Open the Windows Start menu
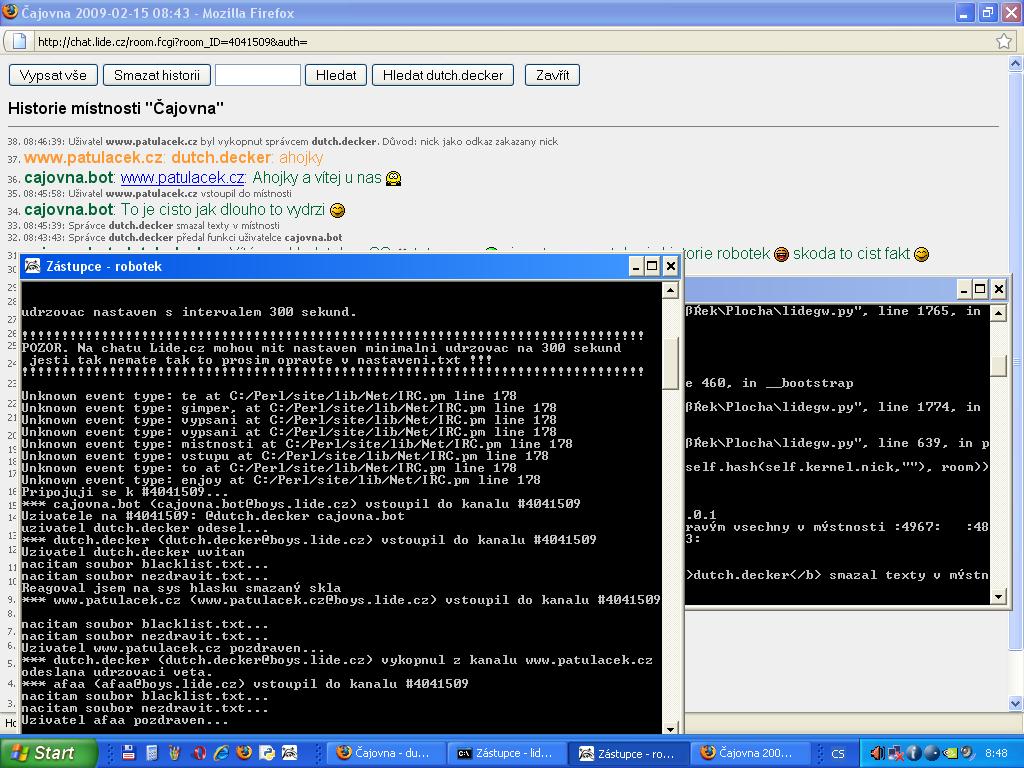Screen dimensions: 1024x768 click(49, 753)
